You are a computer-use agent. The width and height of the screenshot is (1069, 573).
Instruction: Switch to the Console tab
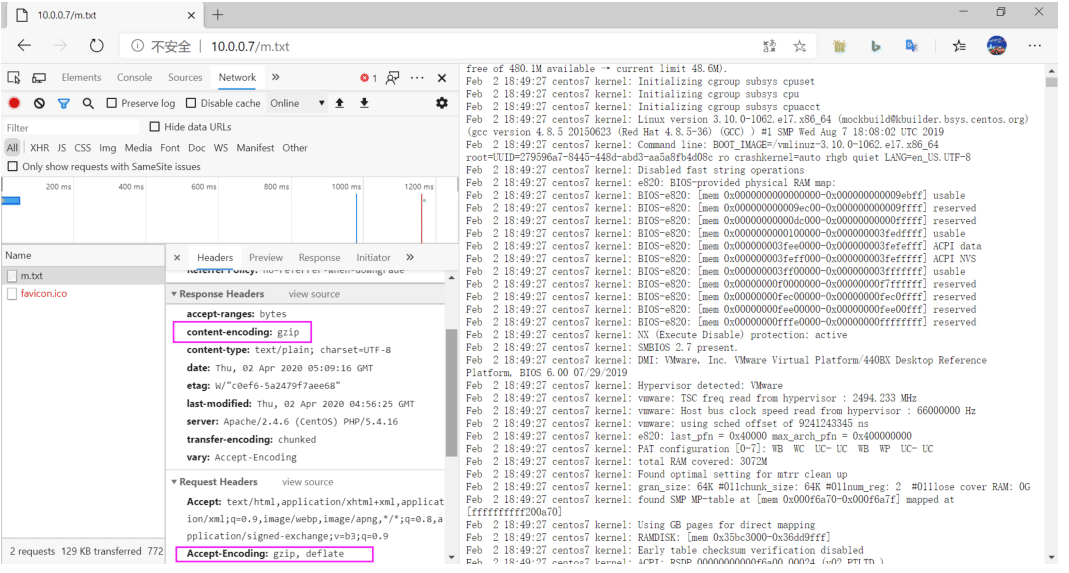click(134, 78)
